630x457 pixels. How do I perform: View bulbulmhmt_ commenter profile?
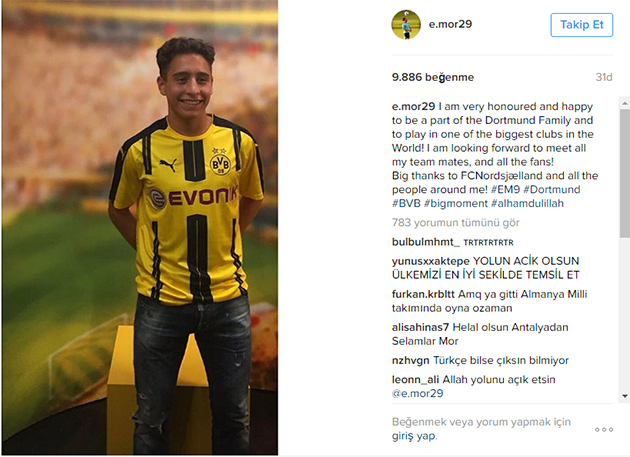pyautogui.click(x=425, y=242)
